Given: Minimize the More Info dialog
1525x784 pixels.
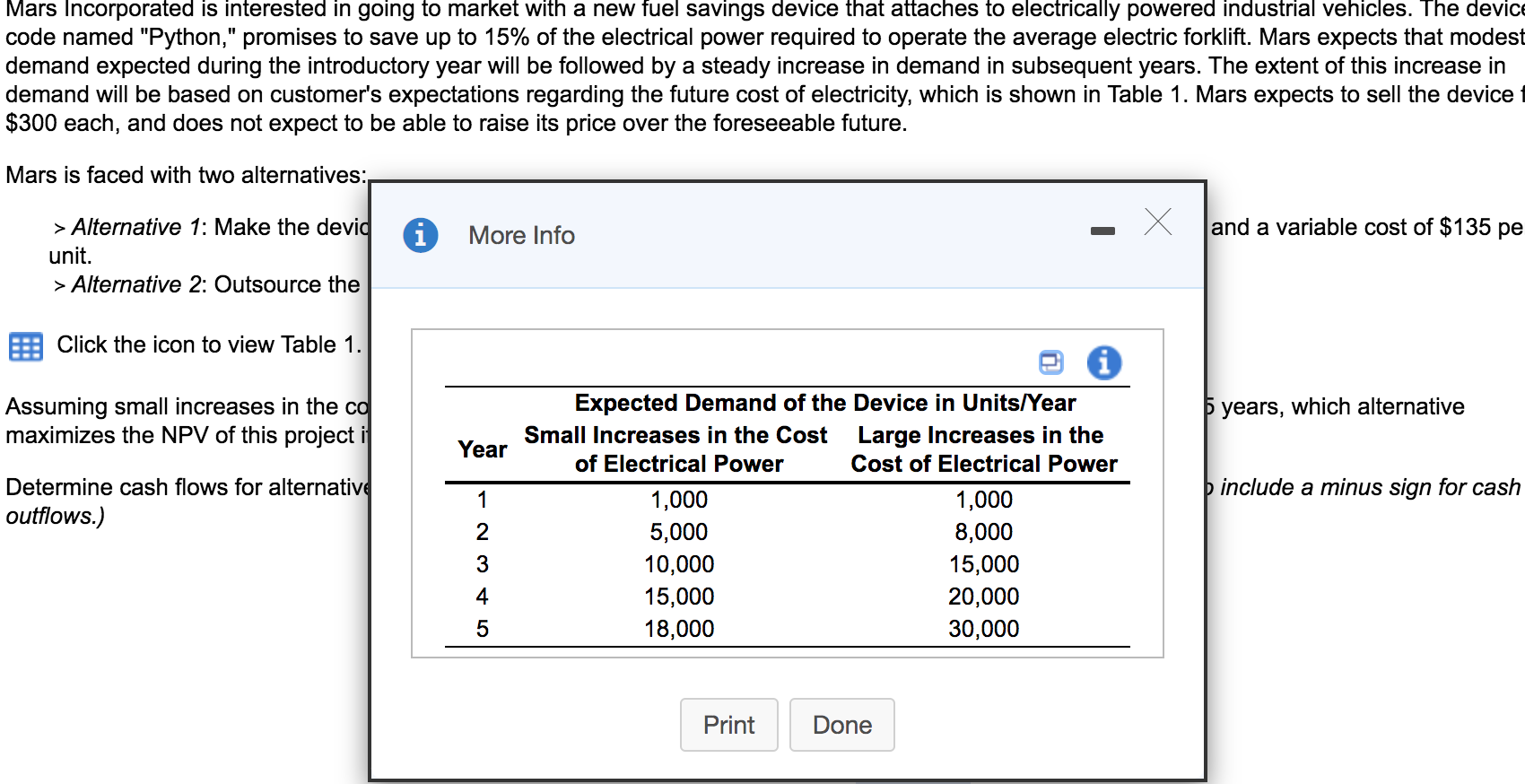Looking at the screenshot, I should 1102,231.
